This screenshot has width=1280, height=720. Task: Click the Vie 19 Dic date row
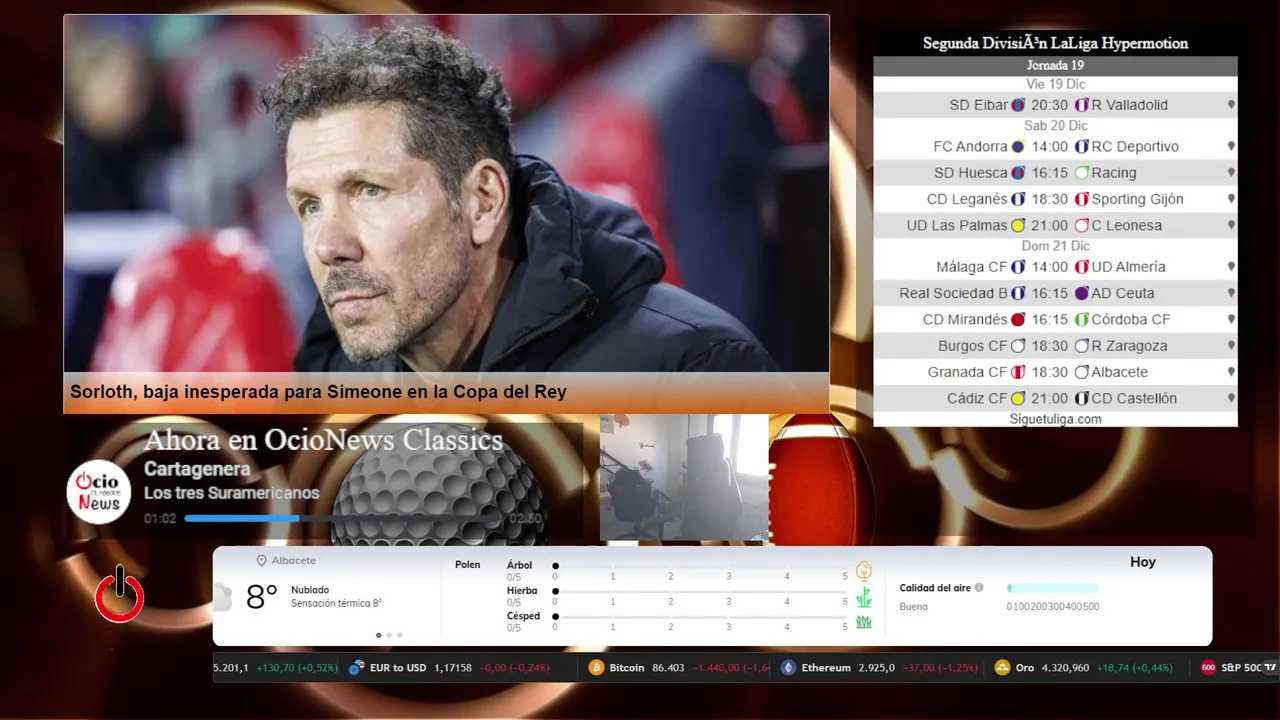pyautogui.click(x=1055, y=84)
